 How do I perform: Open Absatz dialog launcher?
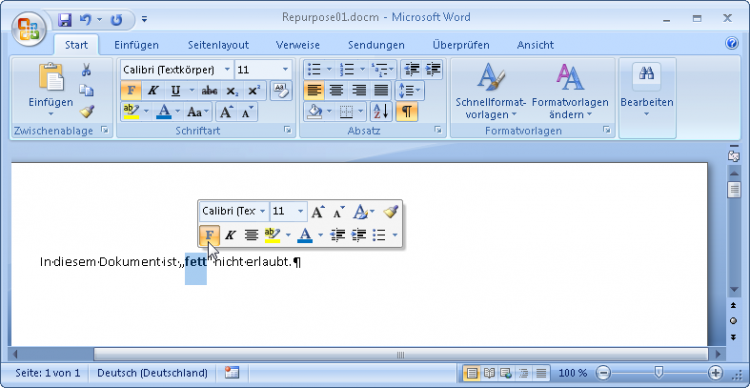click(x=437, y=130)
